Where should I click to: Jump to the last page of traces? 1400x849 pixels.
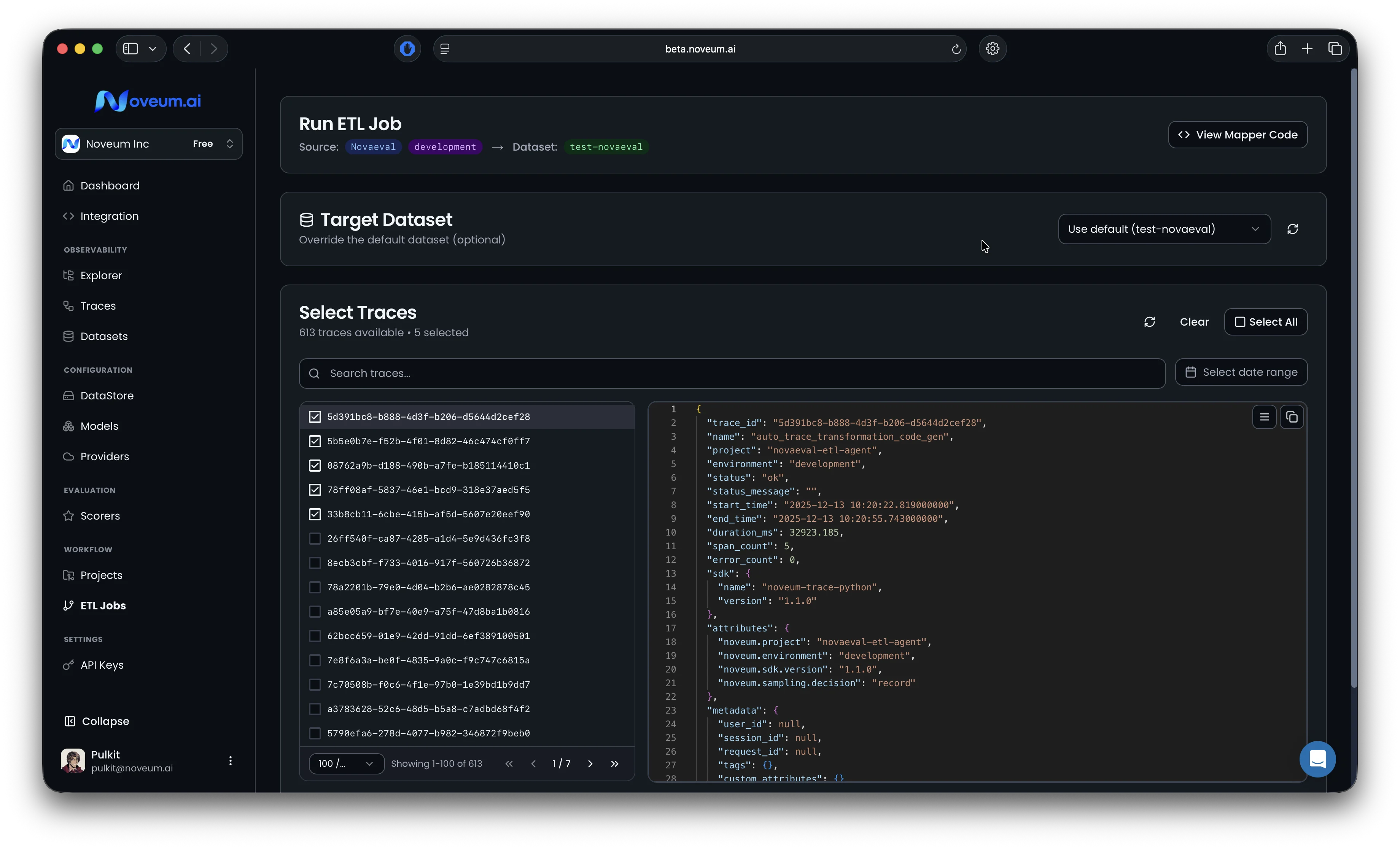click(614, 764)
